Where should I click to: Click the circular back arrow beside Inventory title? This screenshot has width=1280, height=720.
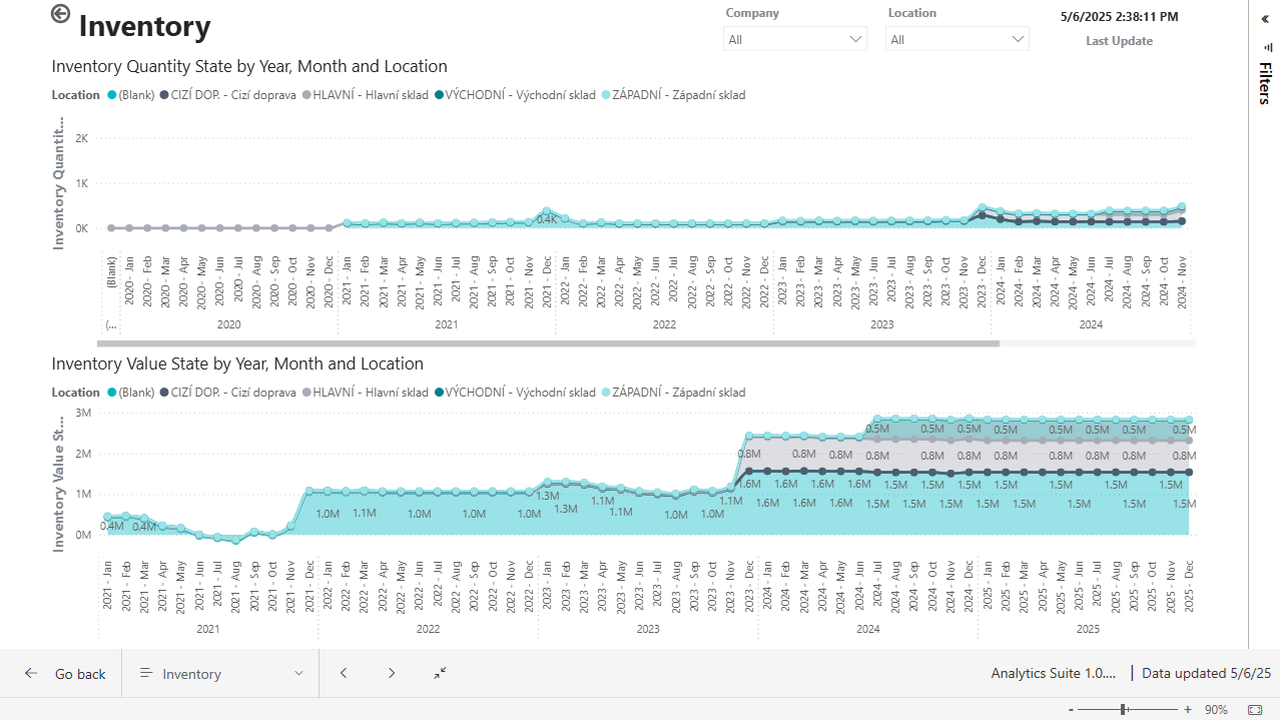(x=60, y=14)
